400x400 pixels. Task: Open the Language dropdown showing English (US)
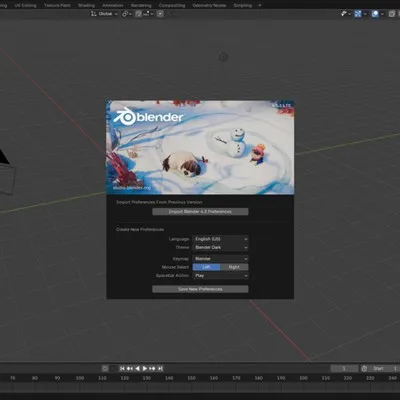(x=220, y=239)
